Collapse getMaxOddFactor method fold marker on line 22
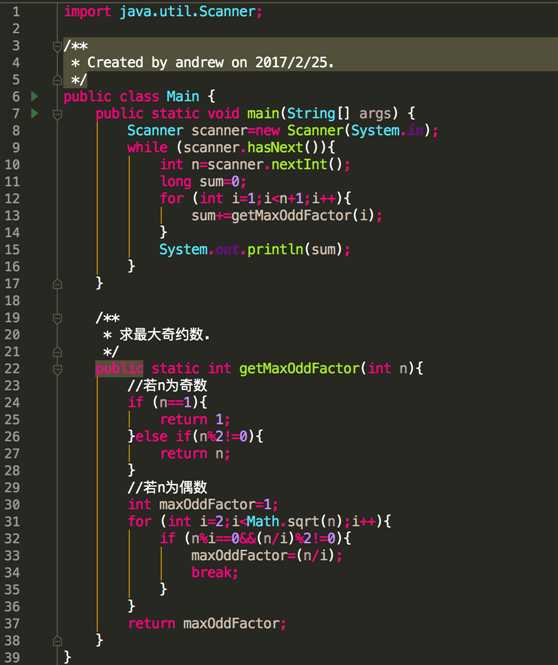 [57, 369]
